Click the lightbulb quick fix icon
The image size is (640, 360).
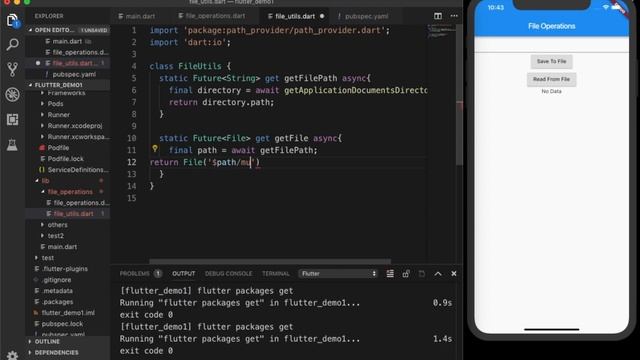pyautogui.click(x=155, y=149)
